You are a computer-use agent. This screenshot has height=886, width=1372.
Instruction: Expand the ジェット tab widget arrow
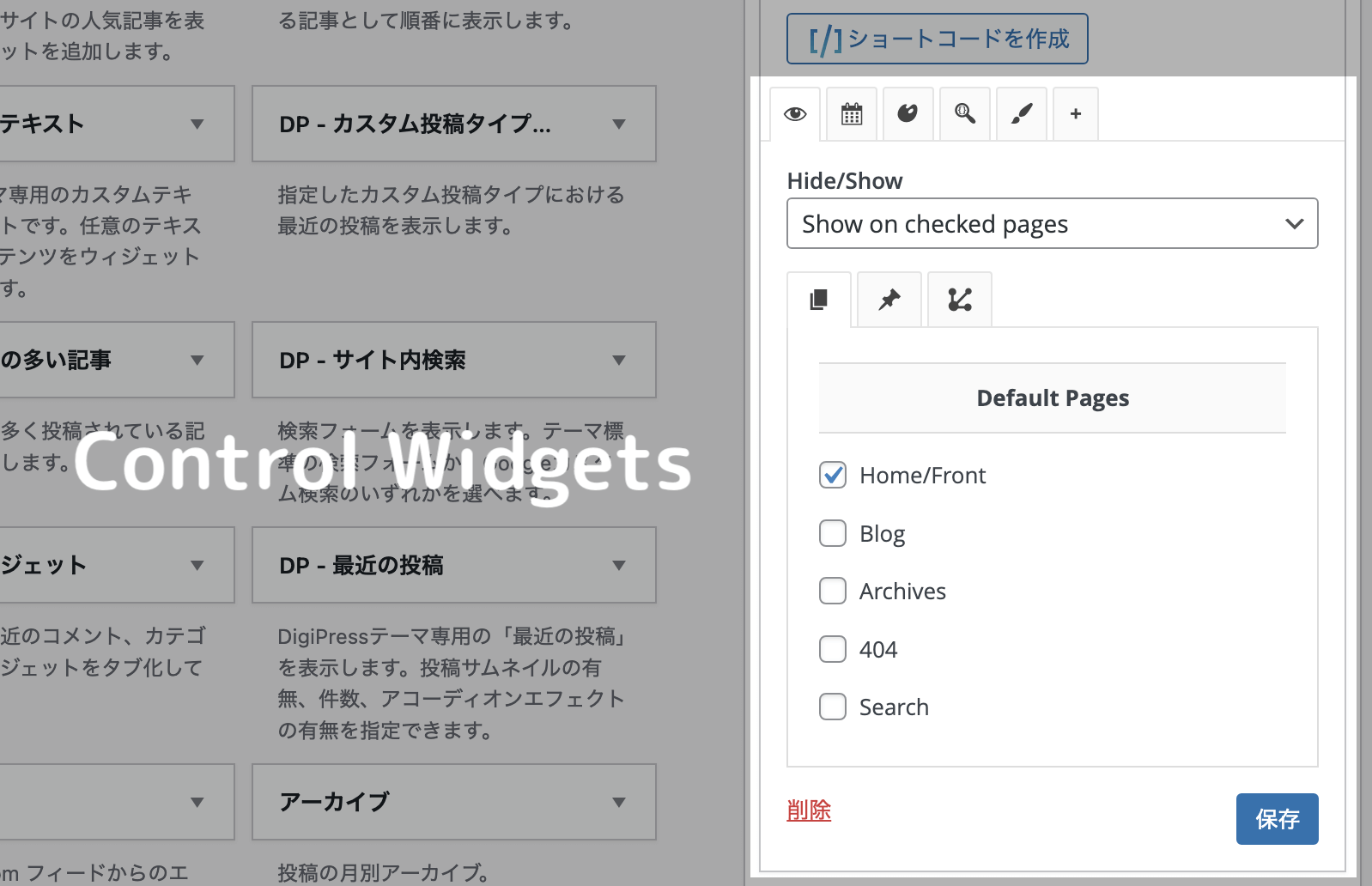(x=197, y=565)
